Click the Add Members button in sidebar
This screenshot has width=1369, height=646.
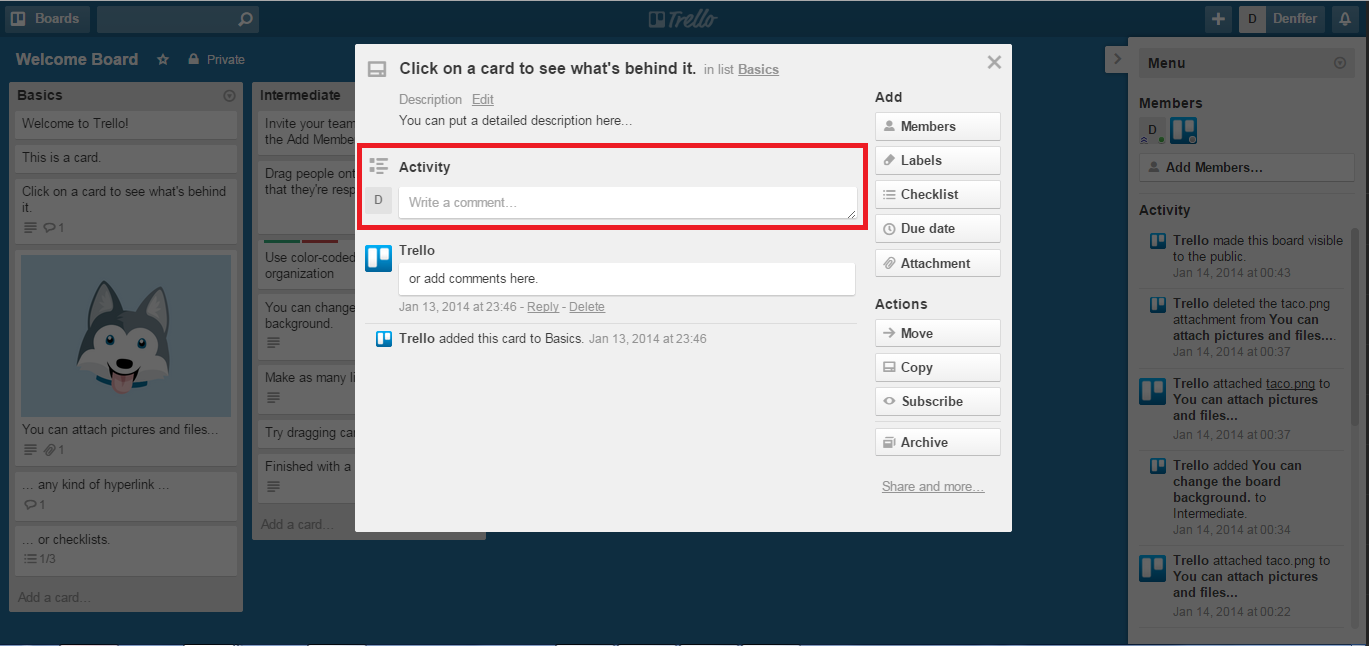[1245, 168]
